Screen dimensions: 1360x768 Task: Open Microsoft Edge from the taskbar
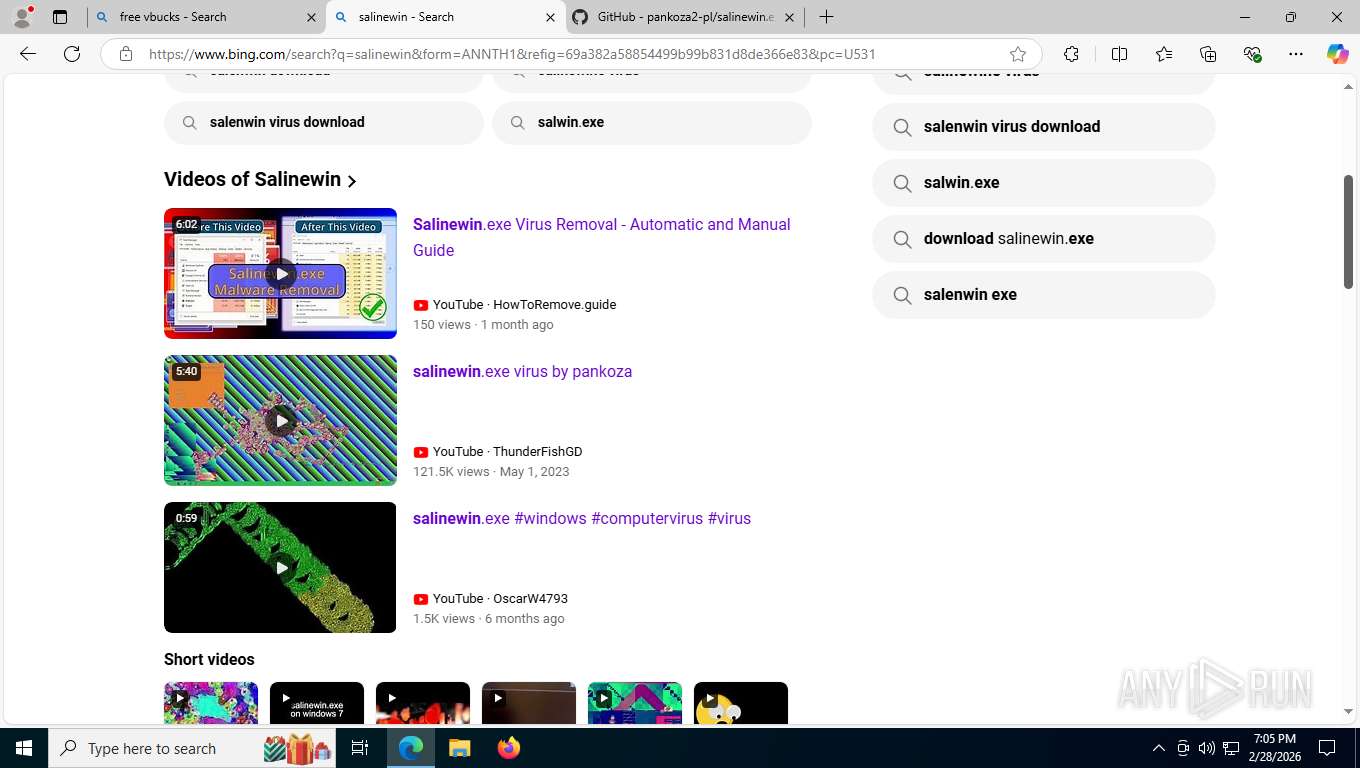[x=411, y=748]
